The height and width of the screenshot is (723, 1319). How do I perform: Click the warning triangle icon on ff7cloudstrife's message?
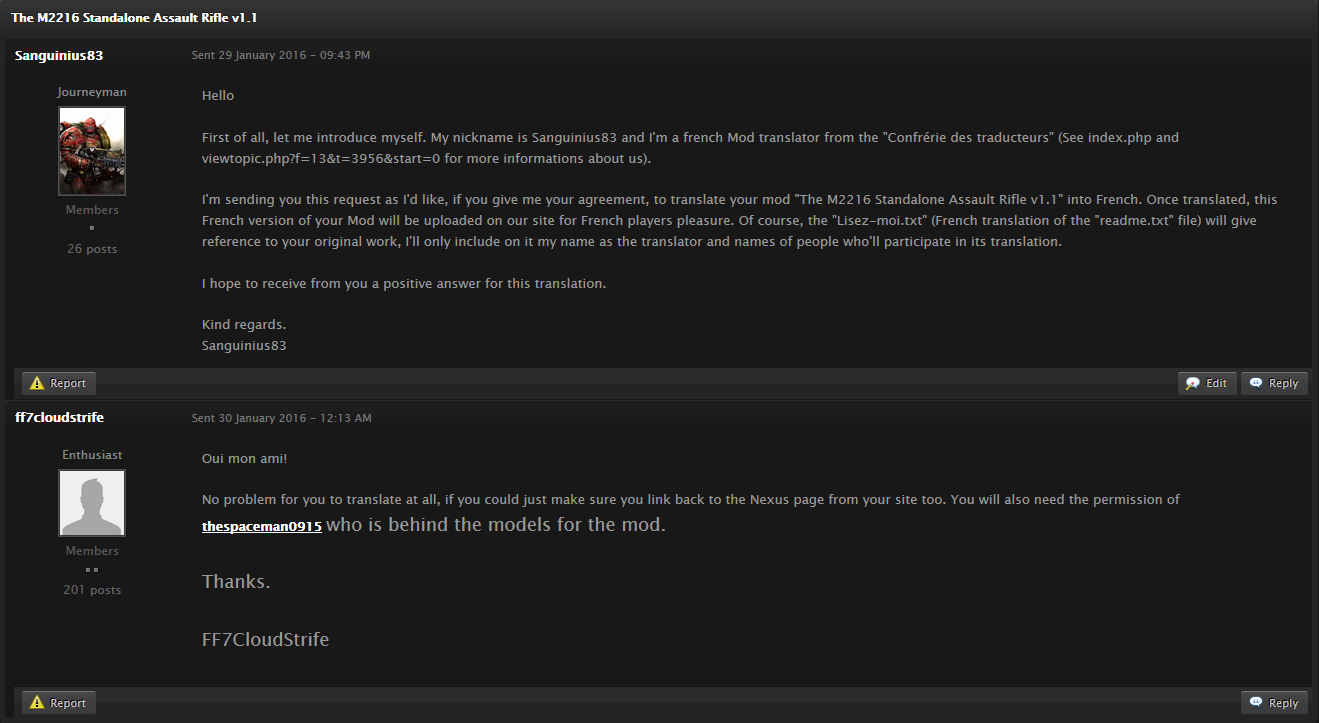point(37,703)
